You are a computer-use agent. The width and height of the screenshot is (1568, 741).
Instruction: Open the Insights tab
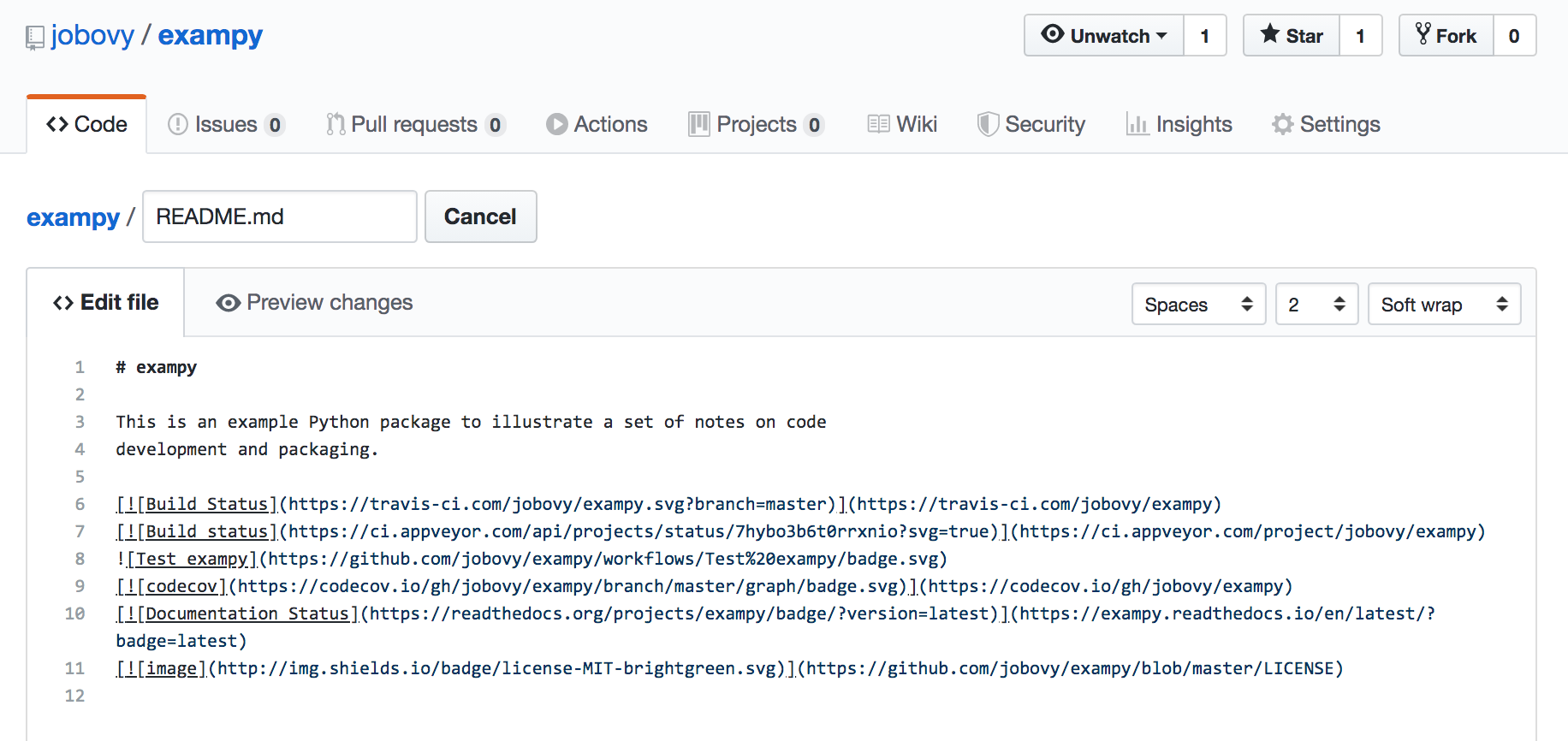coord(1179,125)
